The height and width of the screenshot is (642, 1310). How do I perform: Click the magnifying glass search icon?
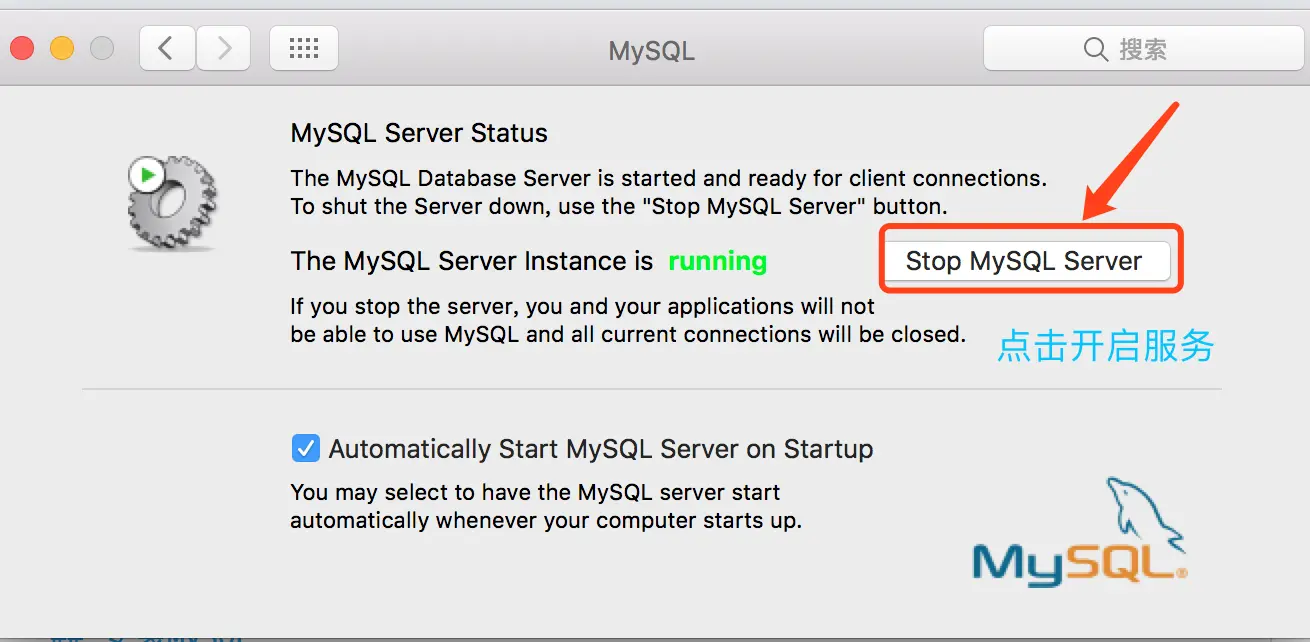(1096, 49)
